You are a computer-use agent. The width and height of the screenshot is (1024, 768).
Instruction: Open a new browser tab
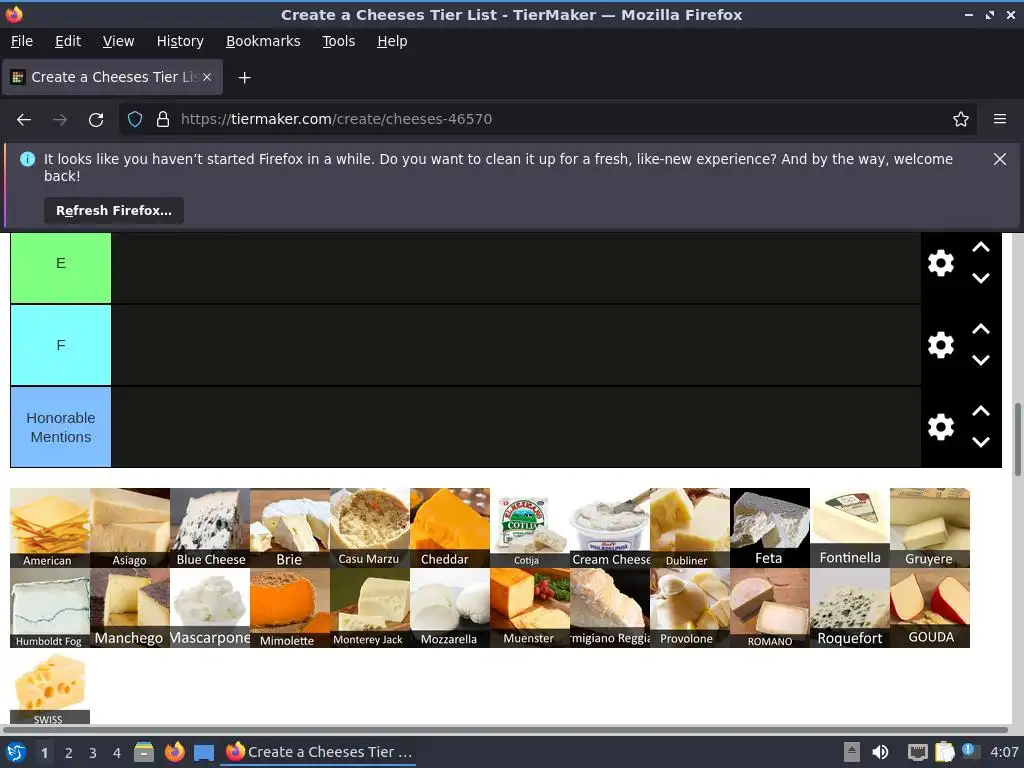244,78
